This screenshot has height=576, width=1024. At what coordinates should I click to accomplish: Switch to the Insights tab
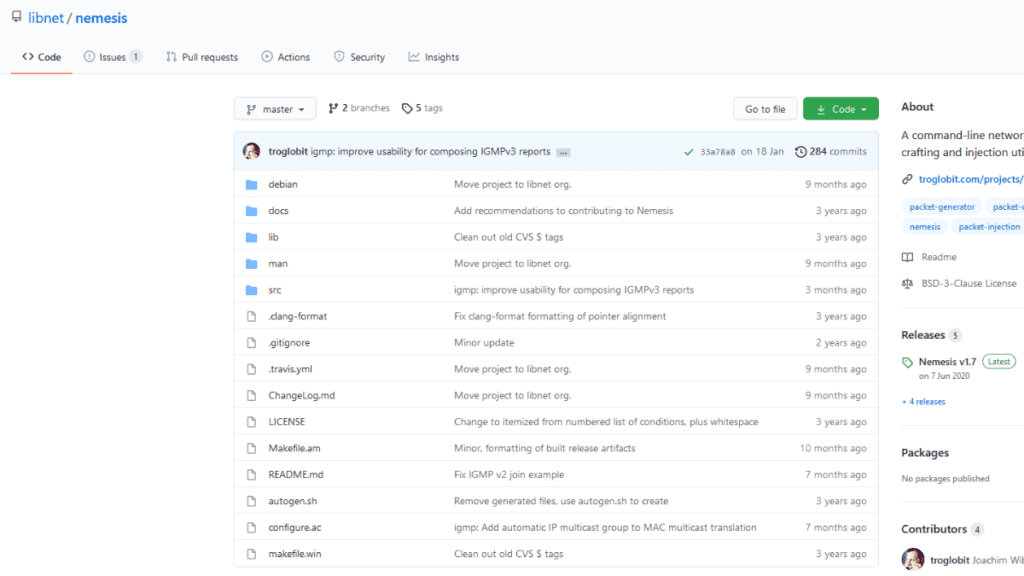[x=434, y=57]
